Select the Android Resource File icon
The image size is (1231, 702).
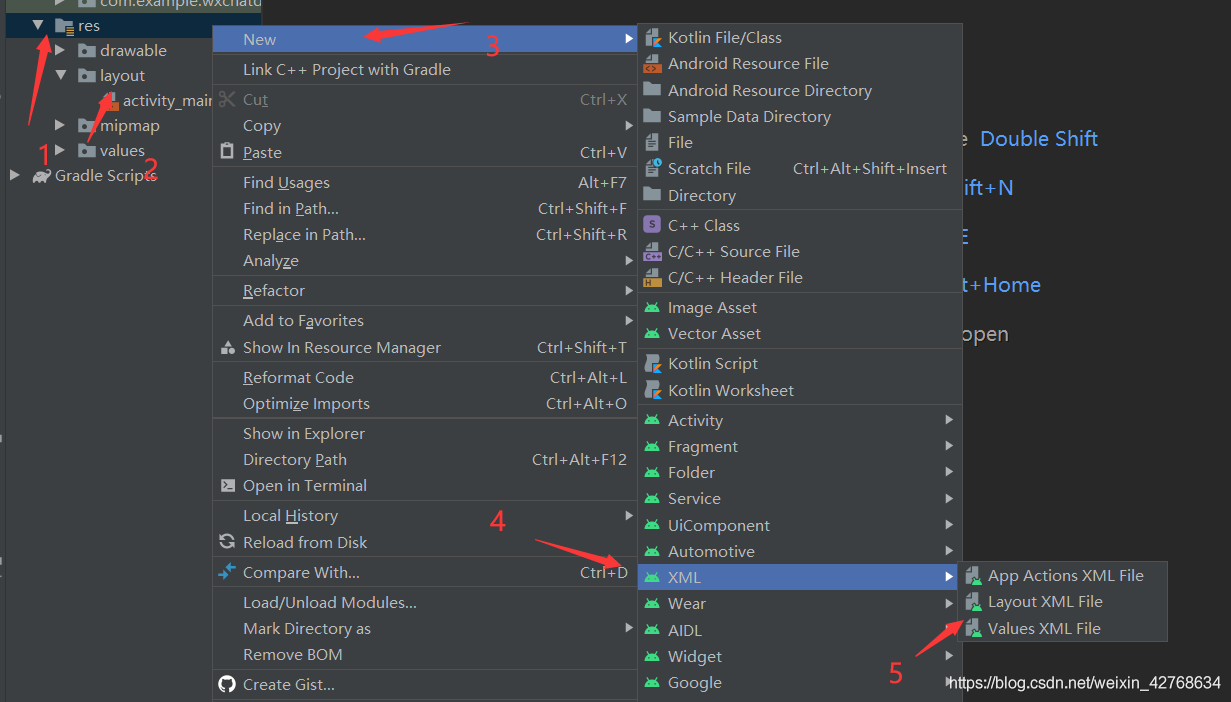[652, 64]
